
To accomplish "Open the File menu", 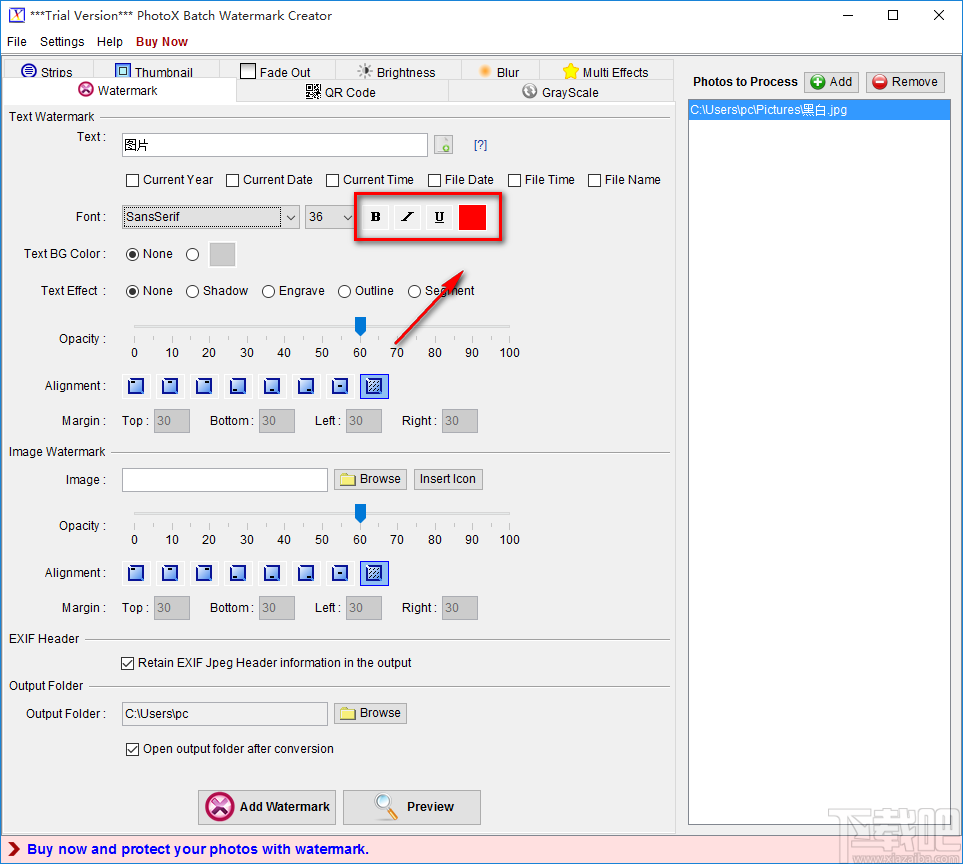I will (x=17, y=42).
